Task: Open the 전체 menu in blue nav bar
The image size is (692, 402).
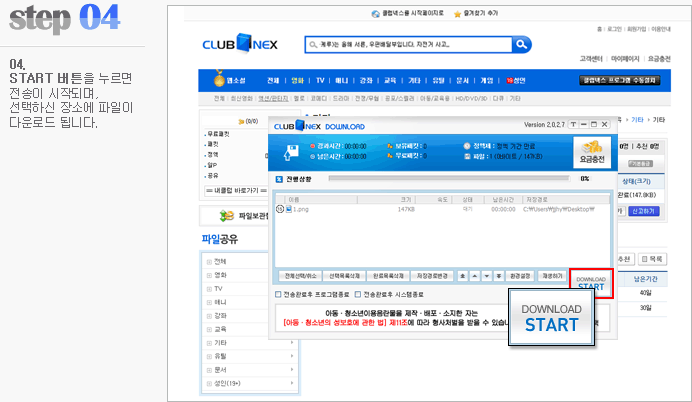Action: click(x=273, y=80)
